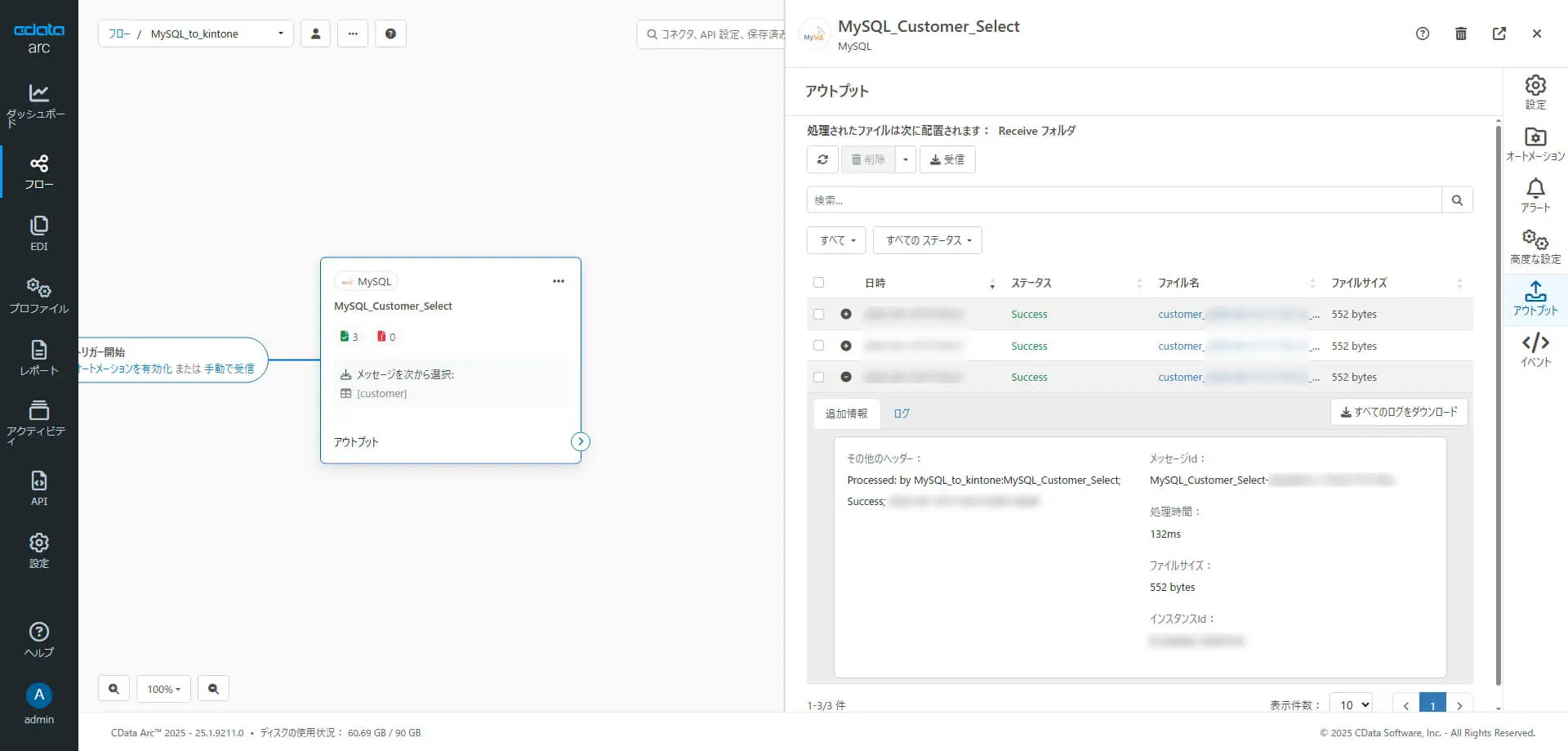Change the rows-per-page dropdown showing 10

[x=1351, y=704]
